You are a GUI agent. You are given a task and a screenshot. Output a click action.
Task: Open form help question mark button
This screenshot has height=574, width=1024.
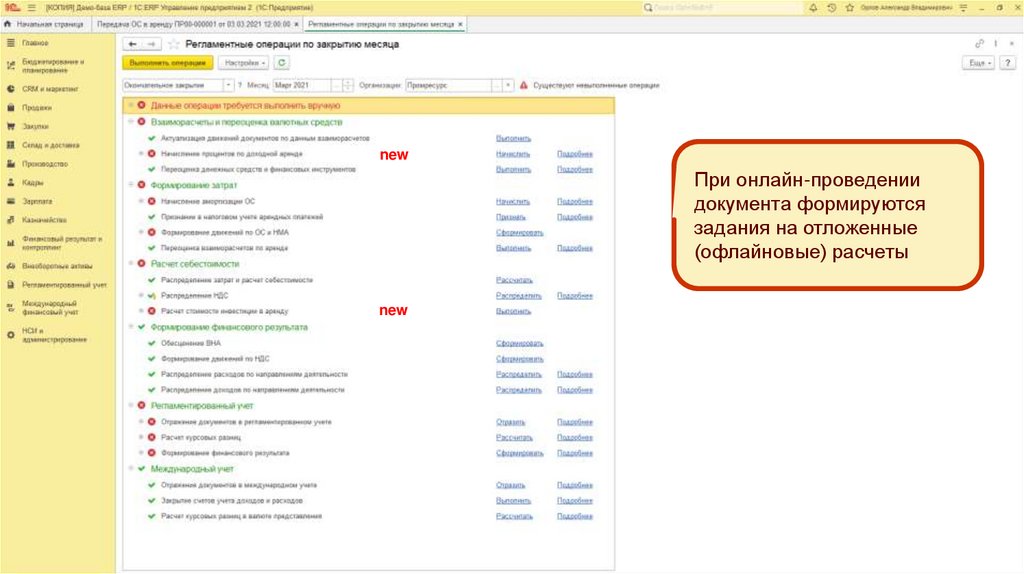click(x=1008, y=63)
